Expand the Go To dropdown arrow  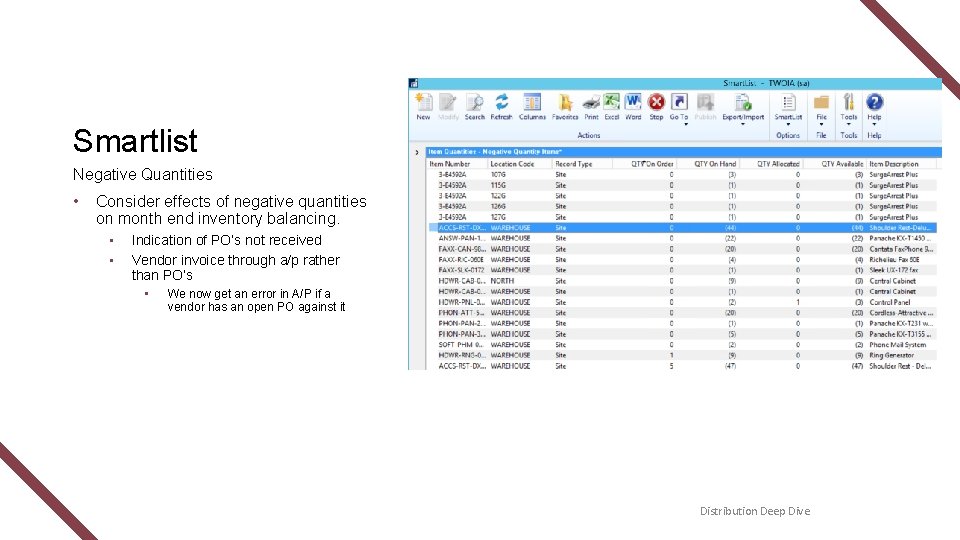click(686, 124)
